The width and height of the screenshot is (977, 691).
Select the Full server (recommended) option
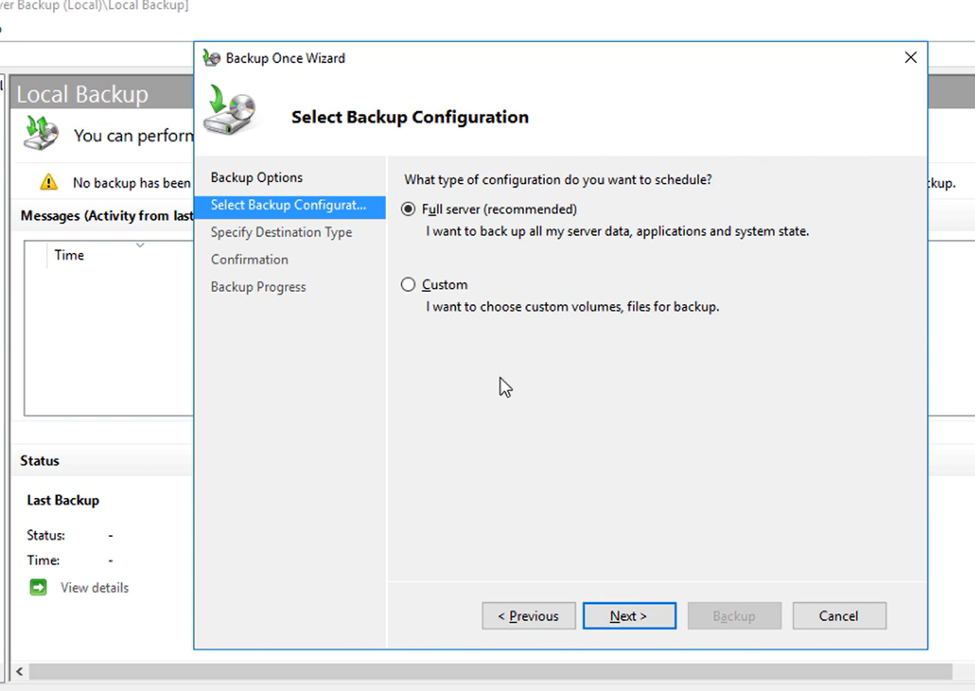pos(408,209)
